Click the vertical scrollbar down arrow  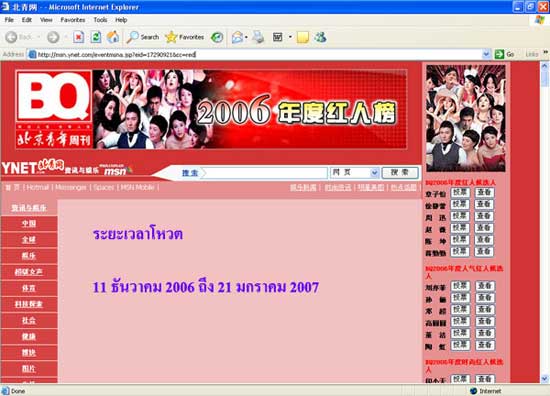point(544,378)
